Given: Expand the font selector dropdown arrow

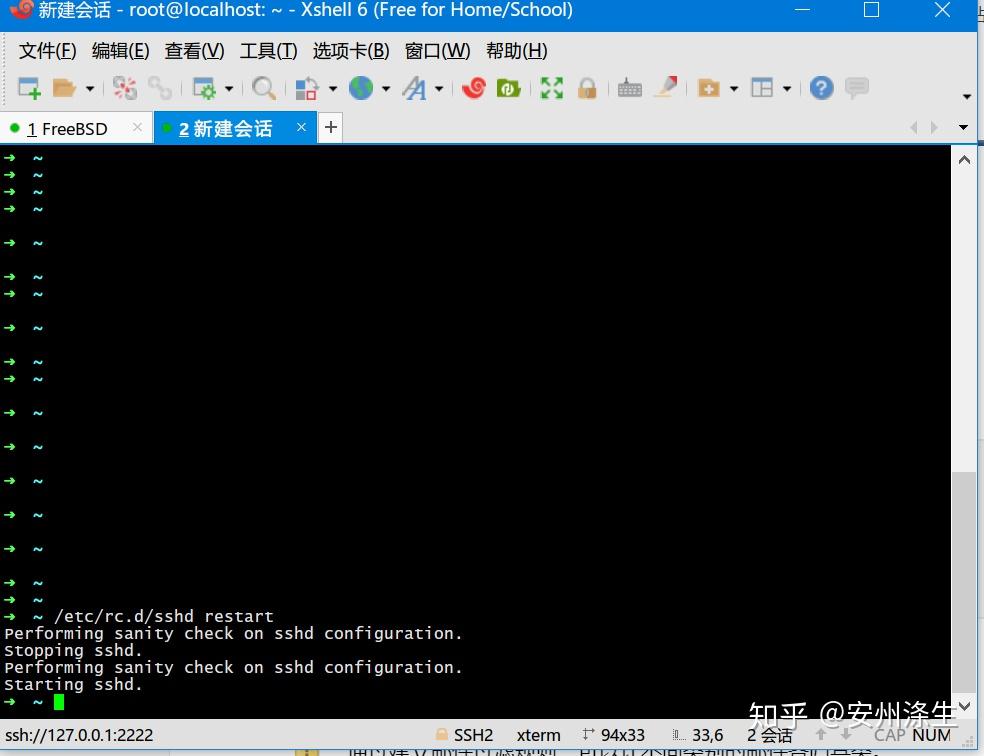Looking at the screenshot, I should (438, 88).
